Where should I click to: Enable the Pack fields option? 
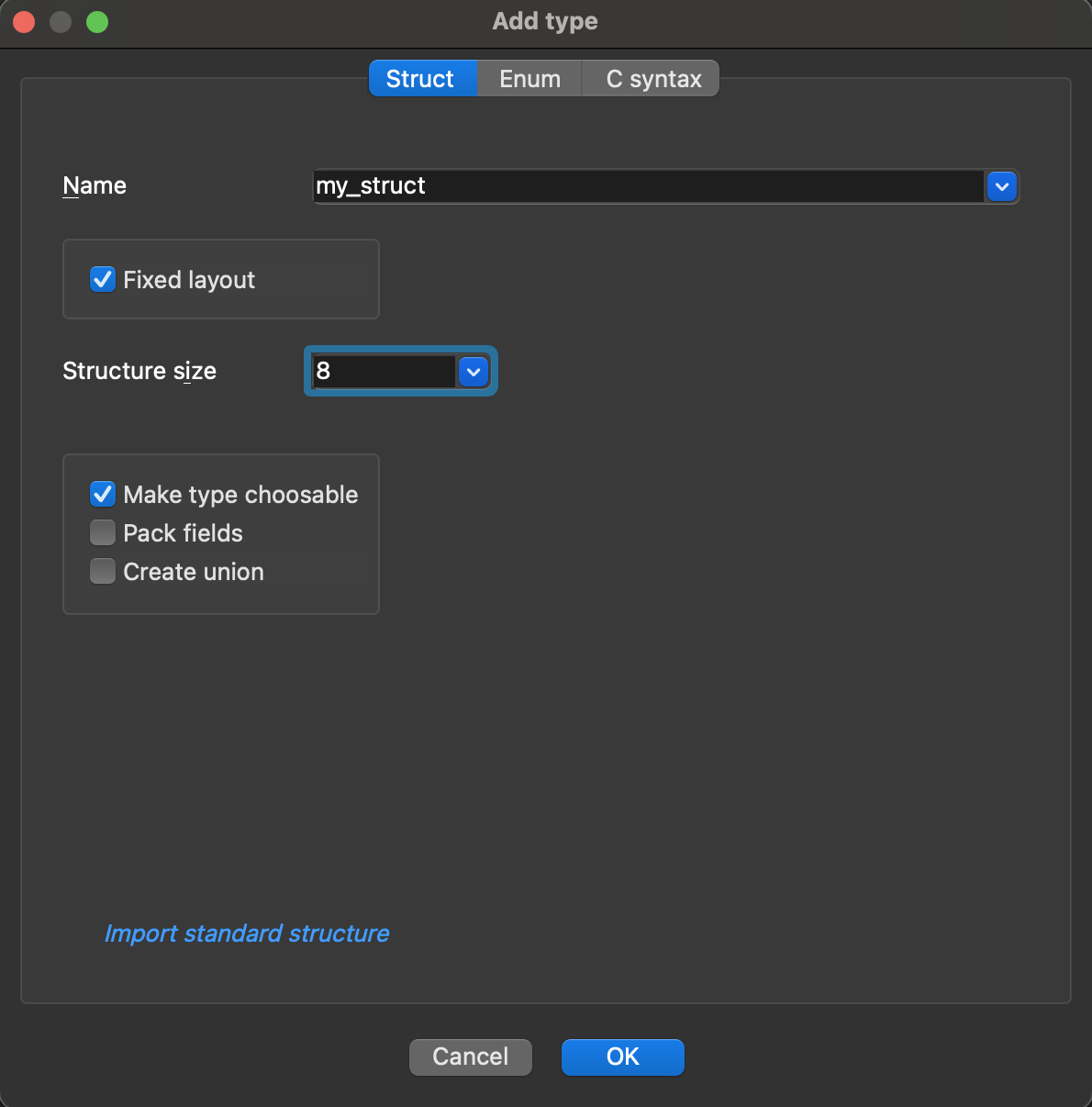[102, 532]
